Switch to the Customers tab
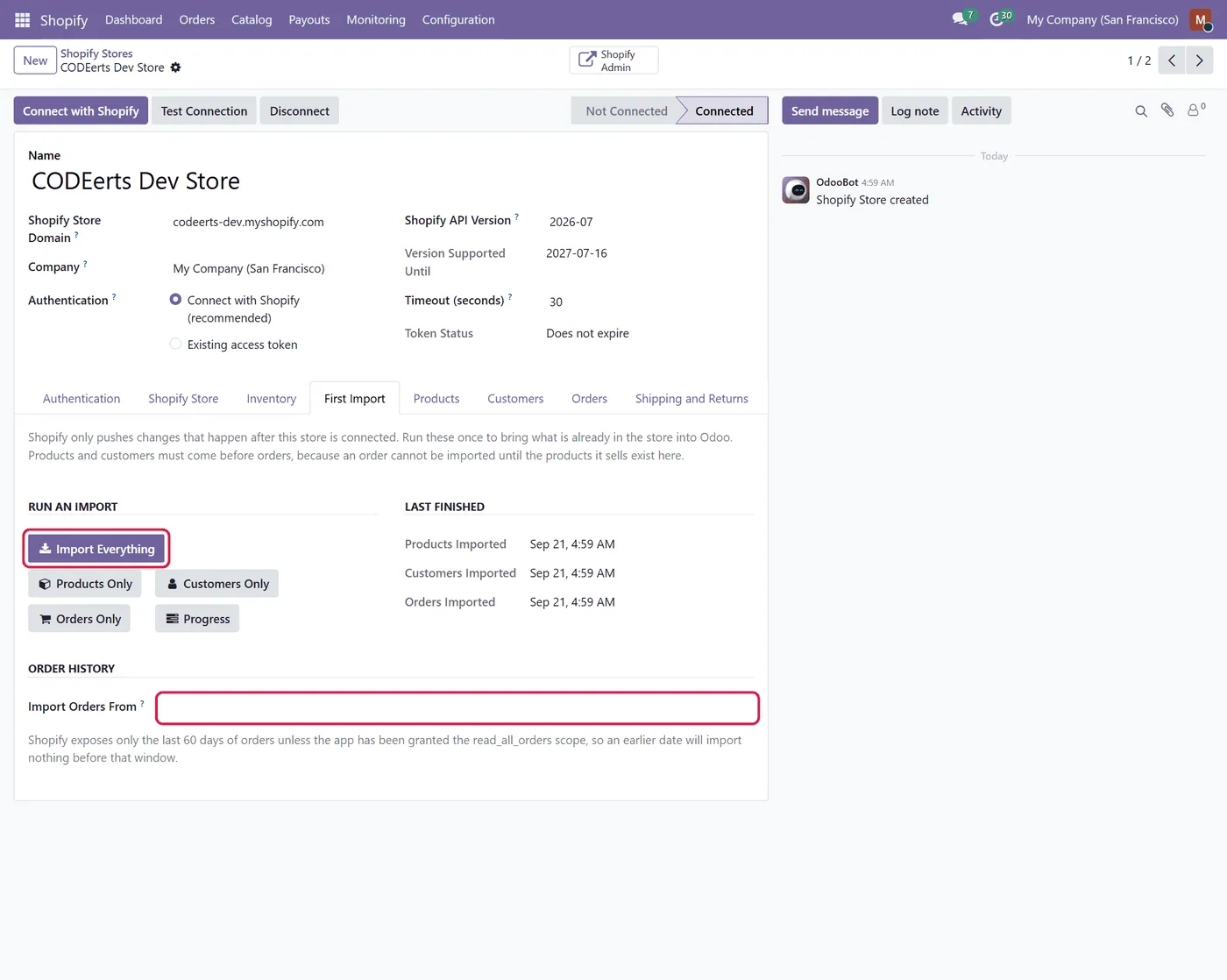The height and width of the screenshot is (980, 1227). [515, 399]
